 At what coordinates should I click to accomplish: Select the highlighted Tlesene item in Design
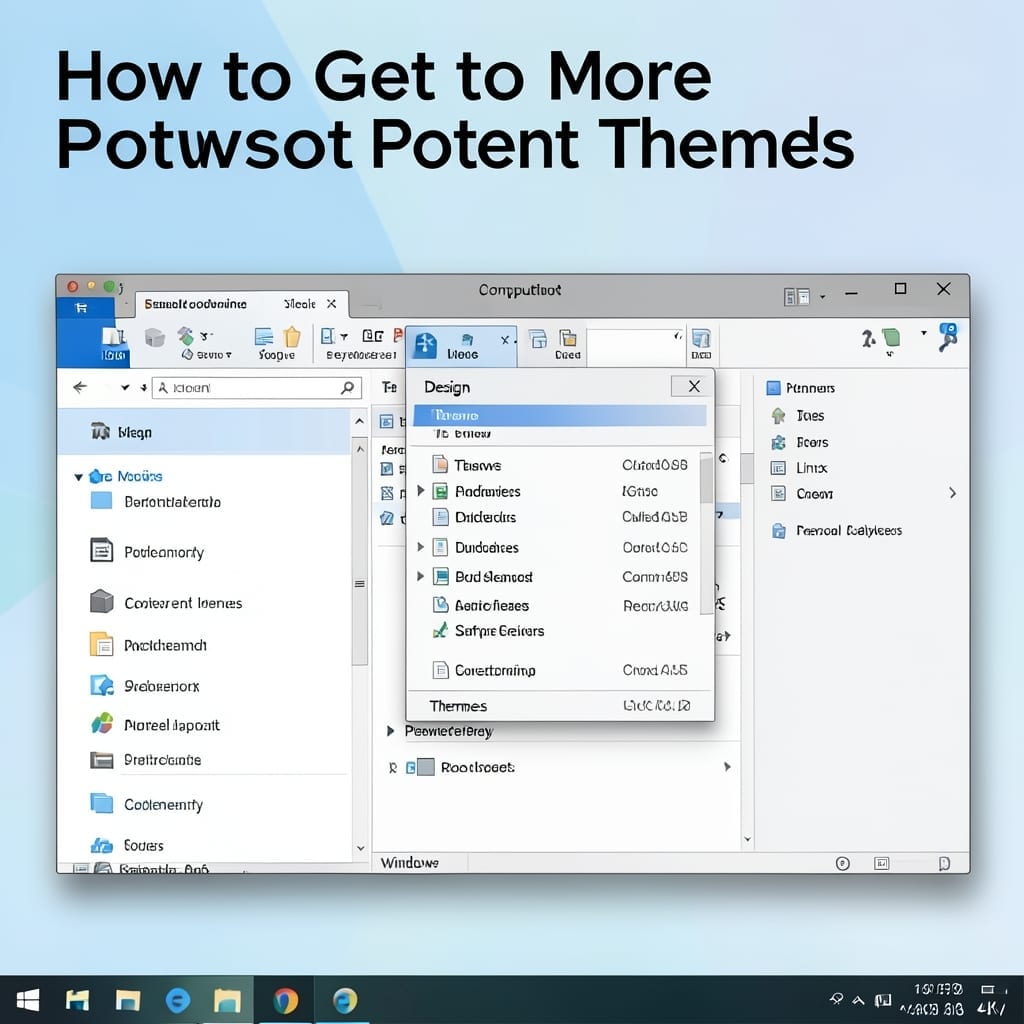click(x=560, y=415)
